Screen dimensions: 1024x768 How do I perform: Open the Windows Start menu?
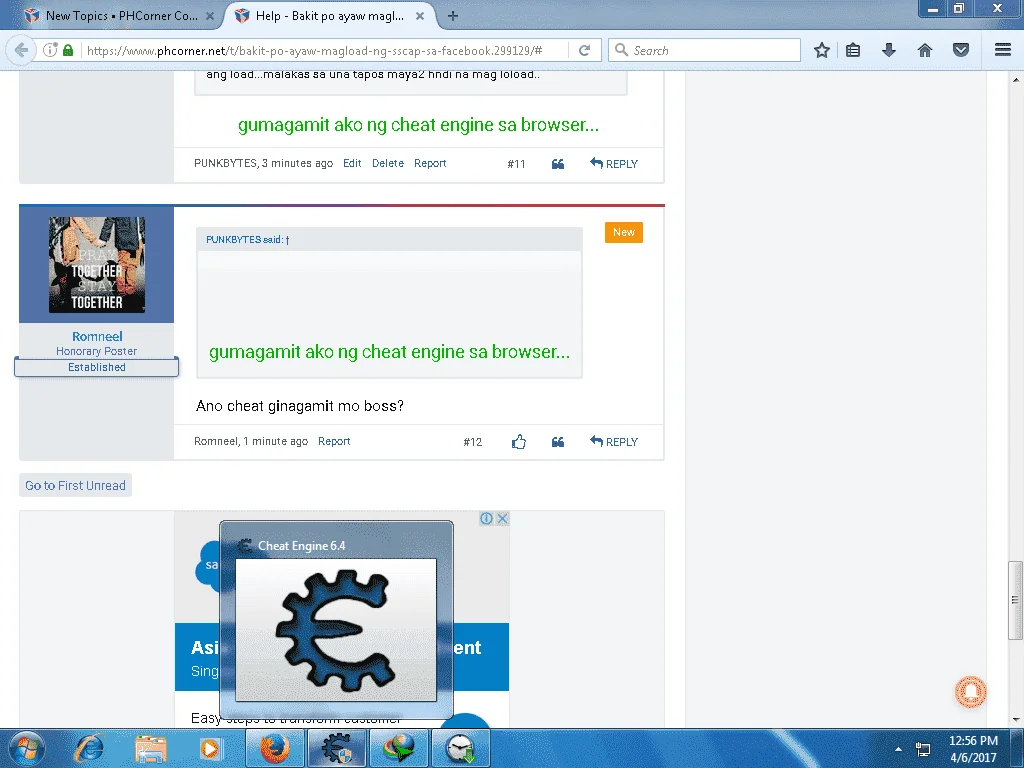click(26, 748)
